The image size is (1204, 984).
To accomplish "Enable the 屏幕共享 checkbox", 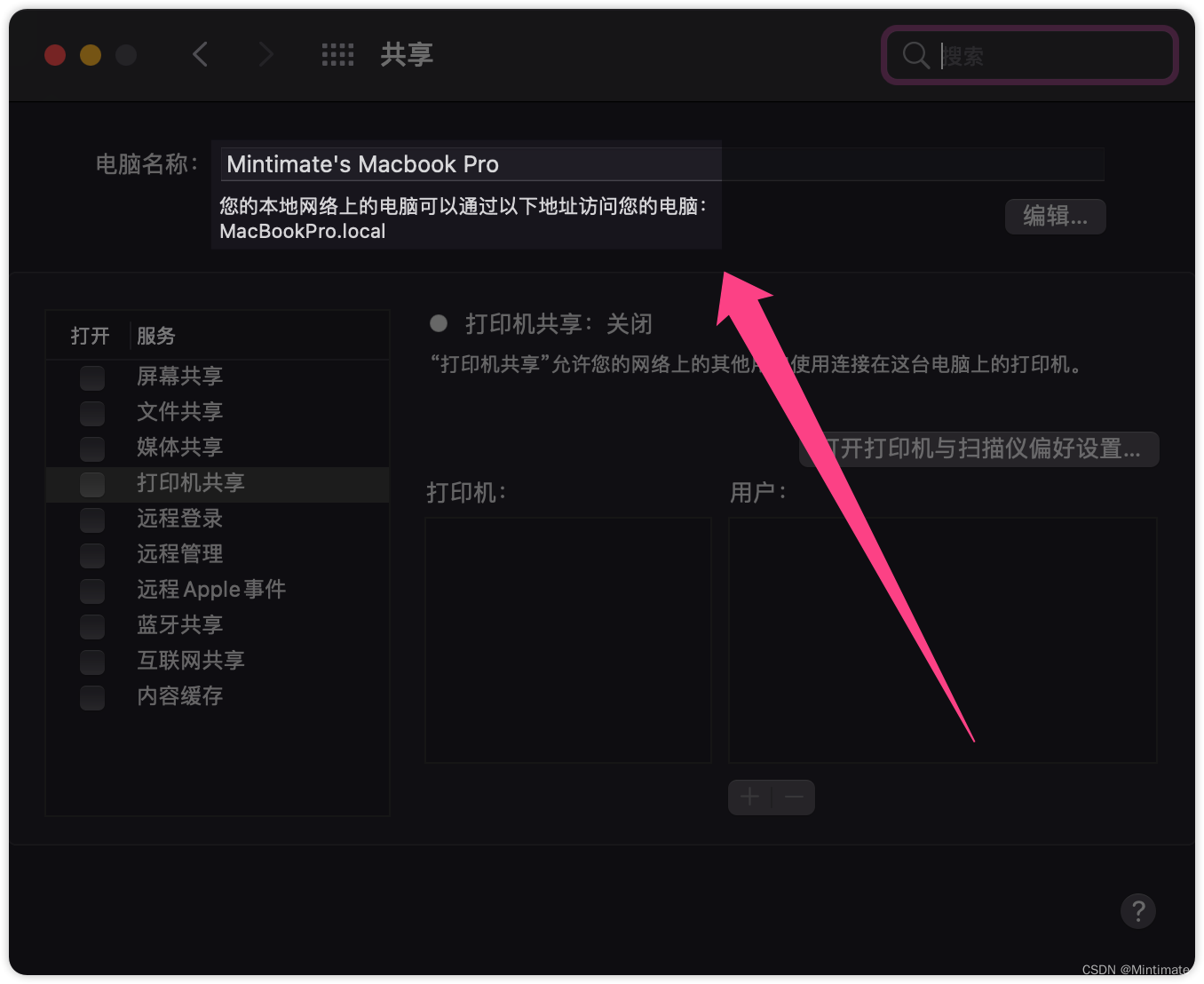I will 92,377.
